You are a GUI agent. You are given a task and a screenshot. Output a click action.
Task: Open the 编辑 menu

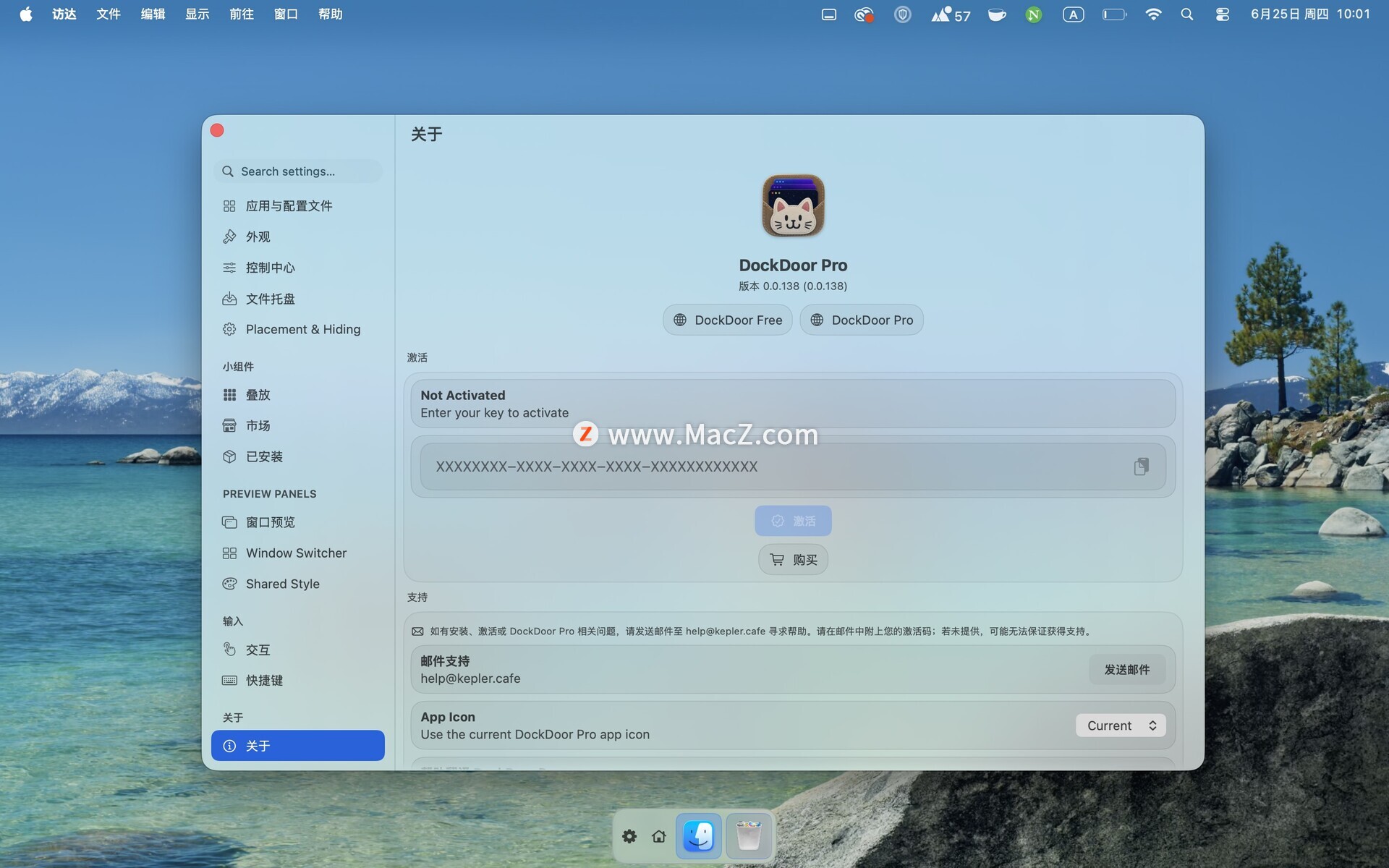pos(153,14)
